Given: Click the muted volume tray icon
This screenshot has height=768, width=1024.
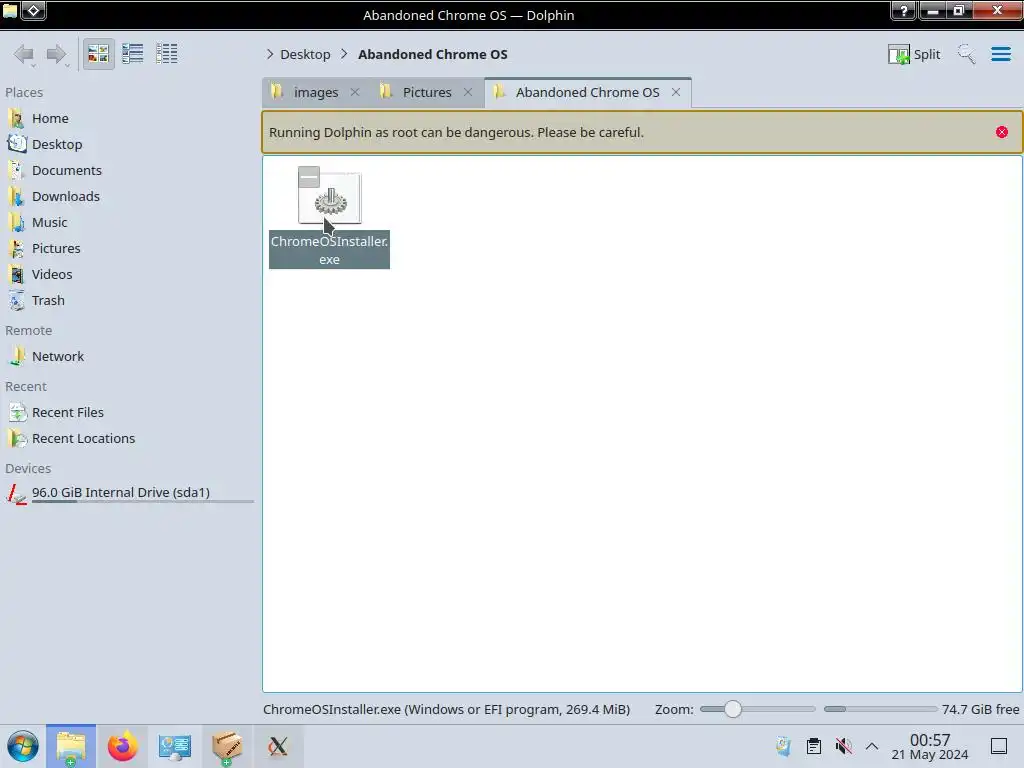Looking at the screenshot, I should pyautogui.click(x=843, y=746).
